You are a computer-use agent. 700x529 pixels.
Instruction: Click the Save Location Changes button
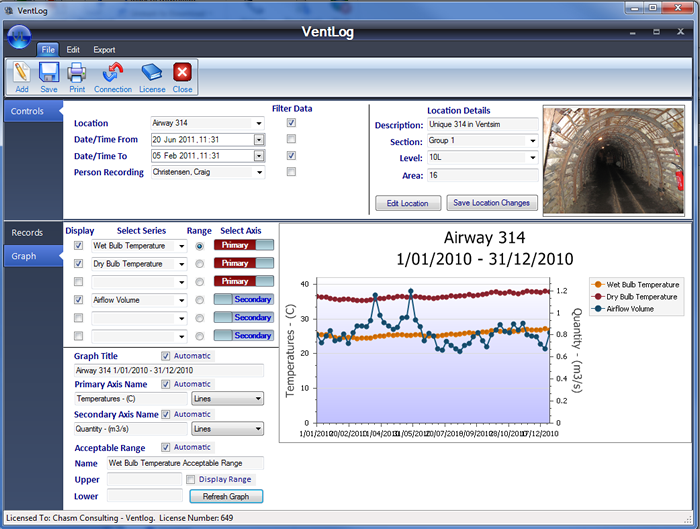click(x=492, y=203)
